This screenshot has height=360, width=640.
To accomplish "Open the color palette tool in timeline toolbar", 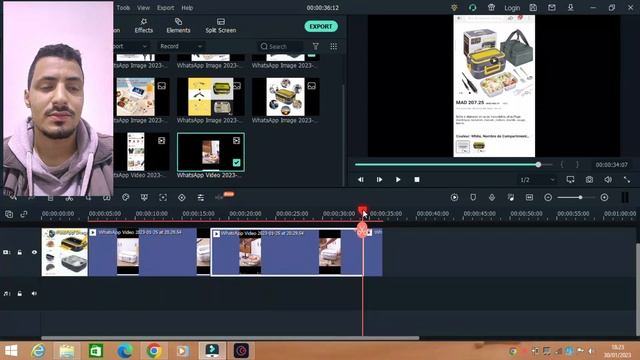I will [126, 198].
